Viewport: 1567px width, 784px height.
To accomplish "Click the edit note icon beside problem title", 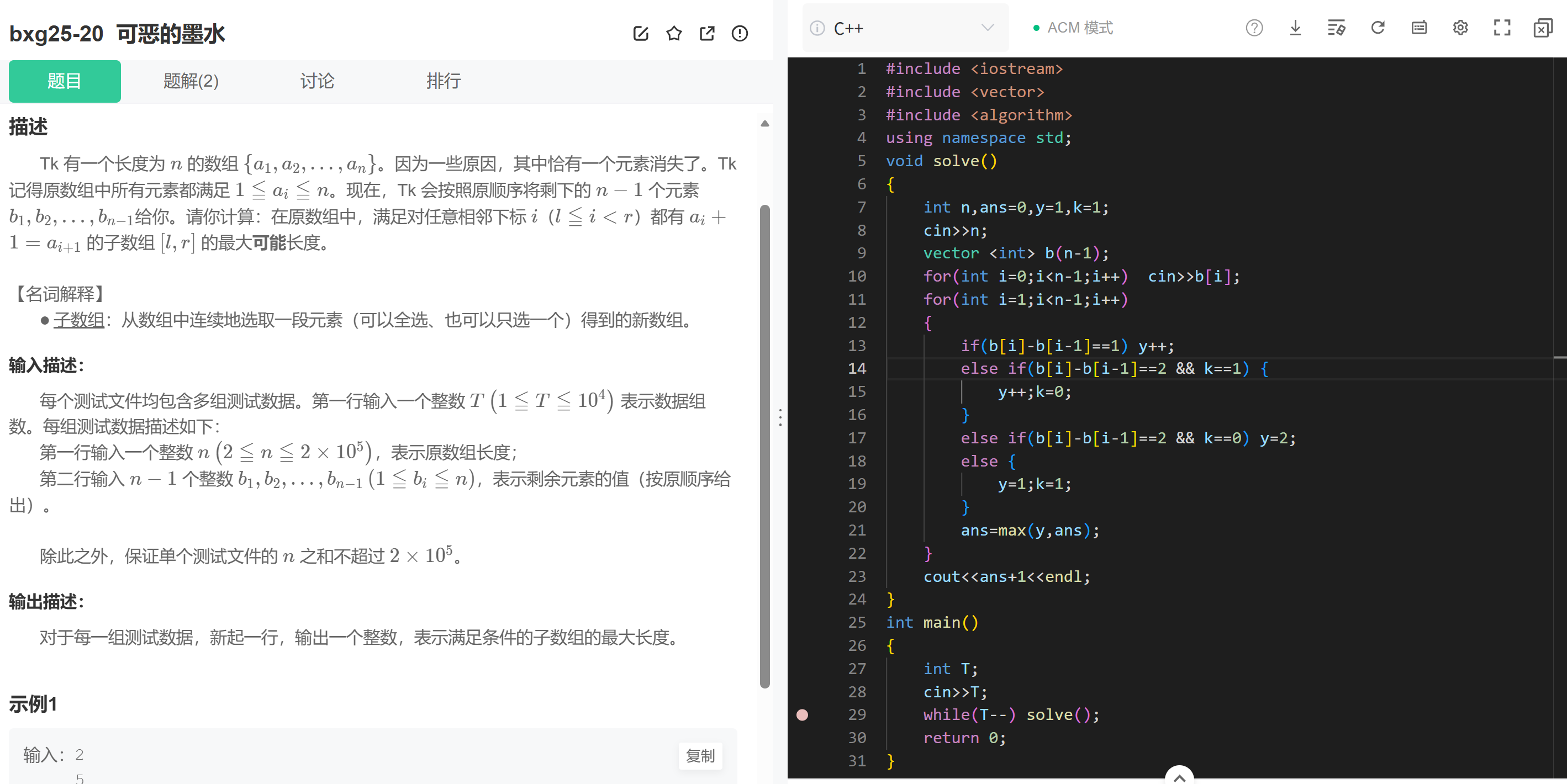I will click(641, 34).
